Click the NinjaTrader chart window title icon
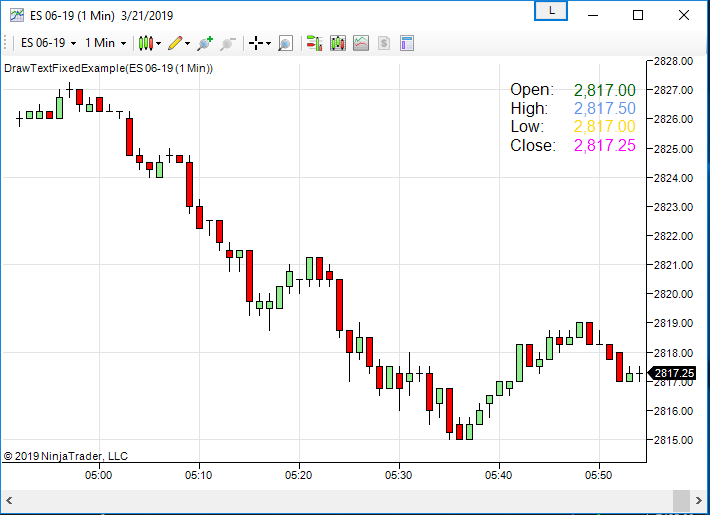 point(17,15)
